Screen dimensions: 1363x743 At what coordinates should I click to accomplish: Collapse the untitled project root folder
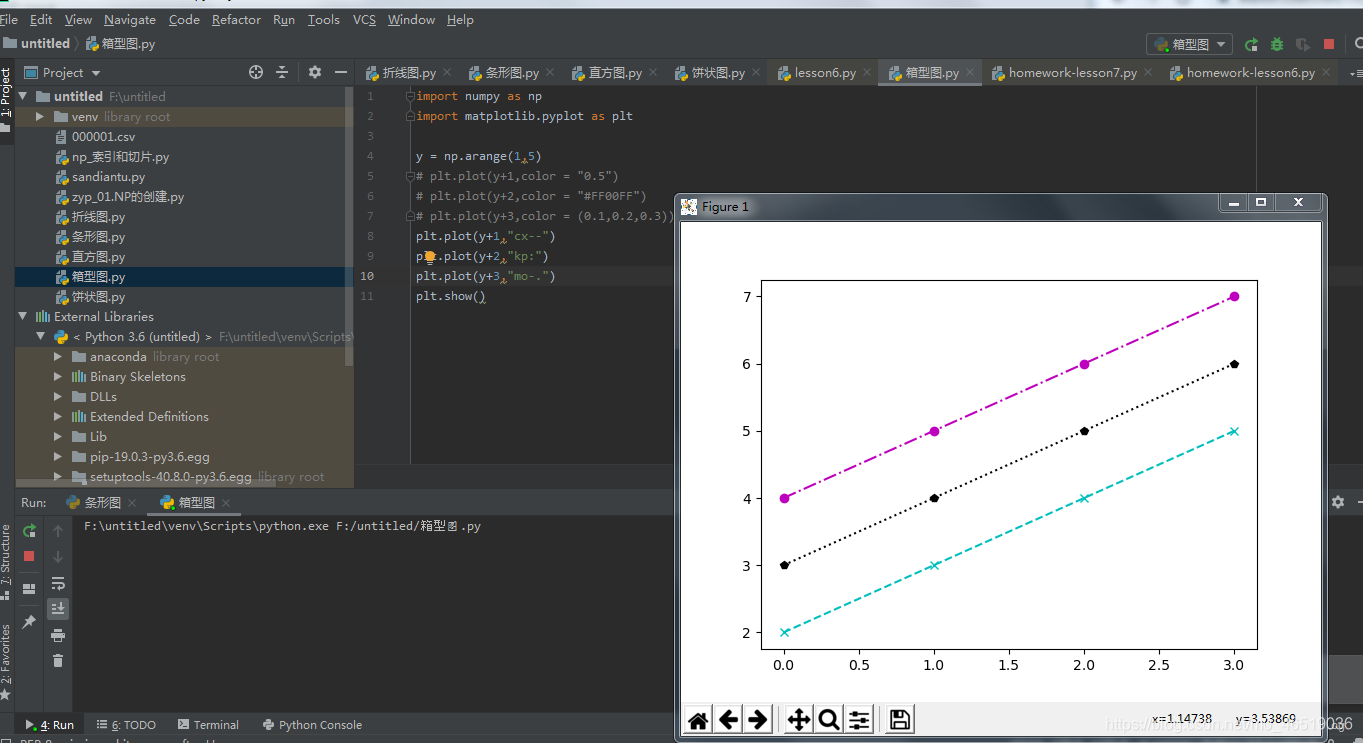[x=22, y=97]
